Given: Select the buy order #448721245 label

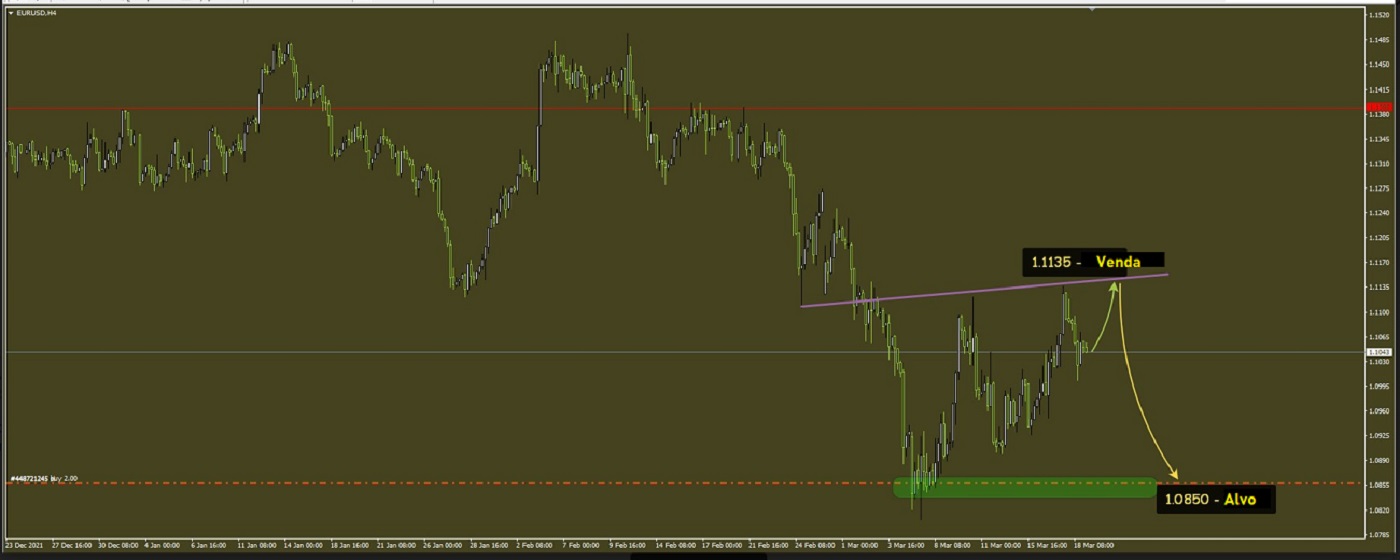Looking at the screenshot, I should tap(44, 479).
